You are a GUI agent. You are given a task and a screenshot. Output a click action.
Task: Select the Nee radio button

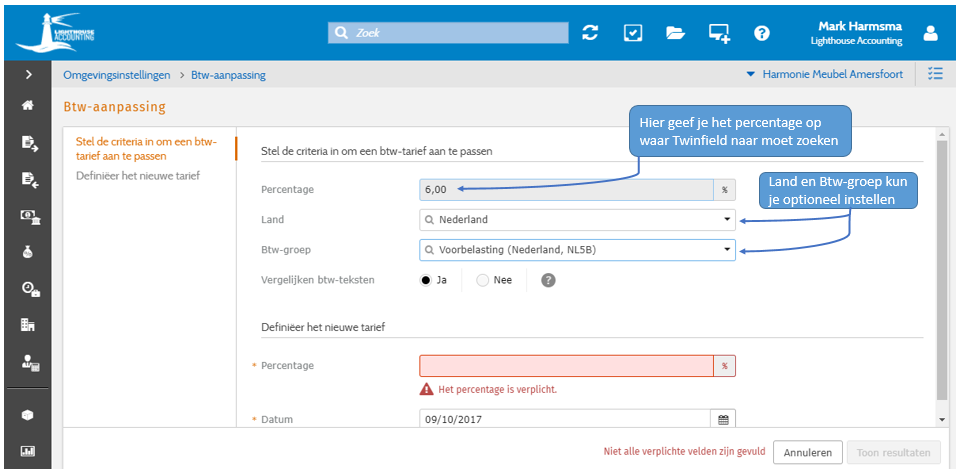(x=483, y=280)
